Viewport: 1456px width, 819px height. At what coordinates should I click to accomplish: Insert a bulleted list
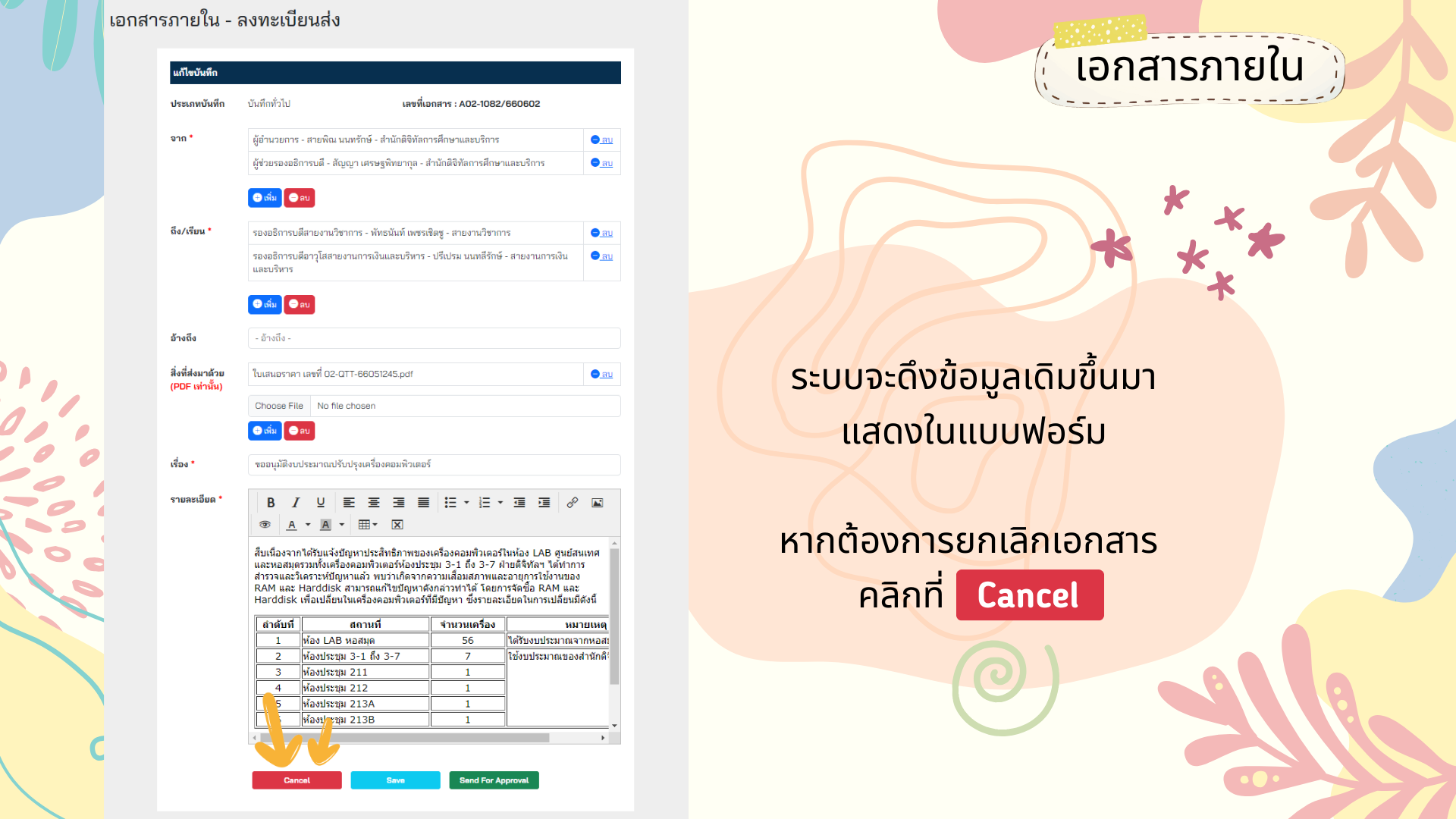[x=450, y=503]
